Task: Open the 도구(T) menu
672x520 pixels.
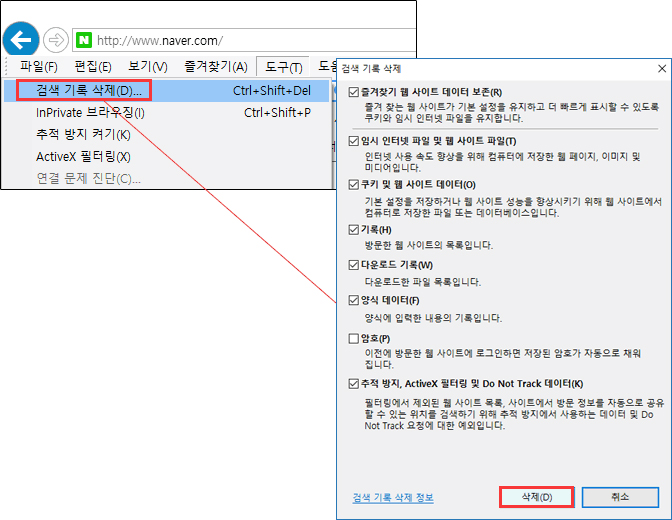Action: [x=283, y=67]
